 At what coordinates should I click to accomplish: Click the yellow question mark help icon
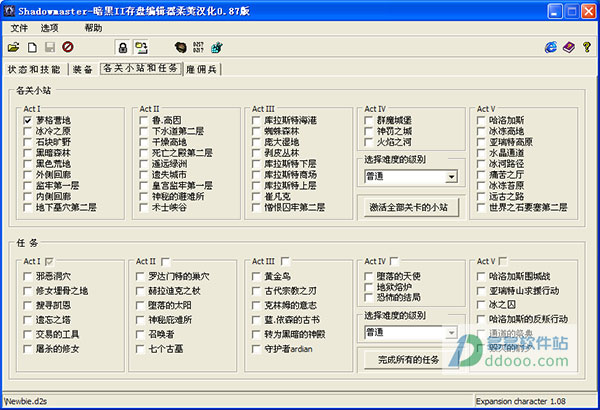(x=587, y=47)
